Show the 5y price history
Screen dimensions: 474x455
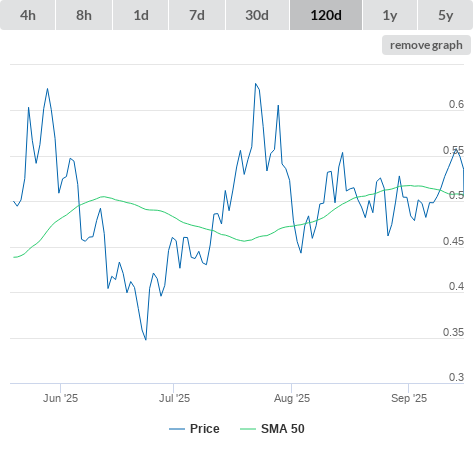446,15
